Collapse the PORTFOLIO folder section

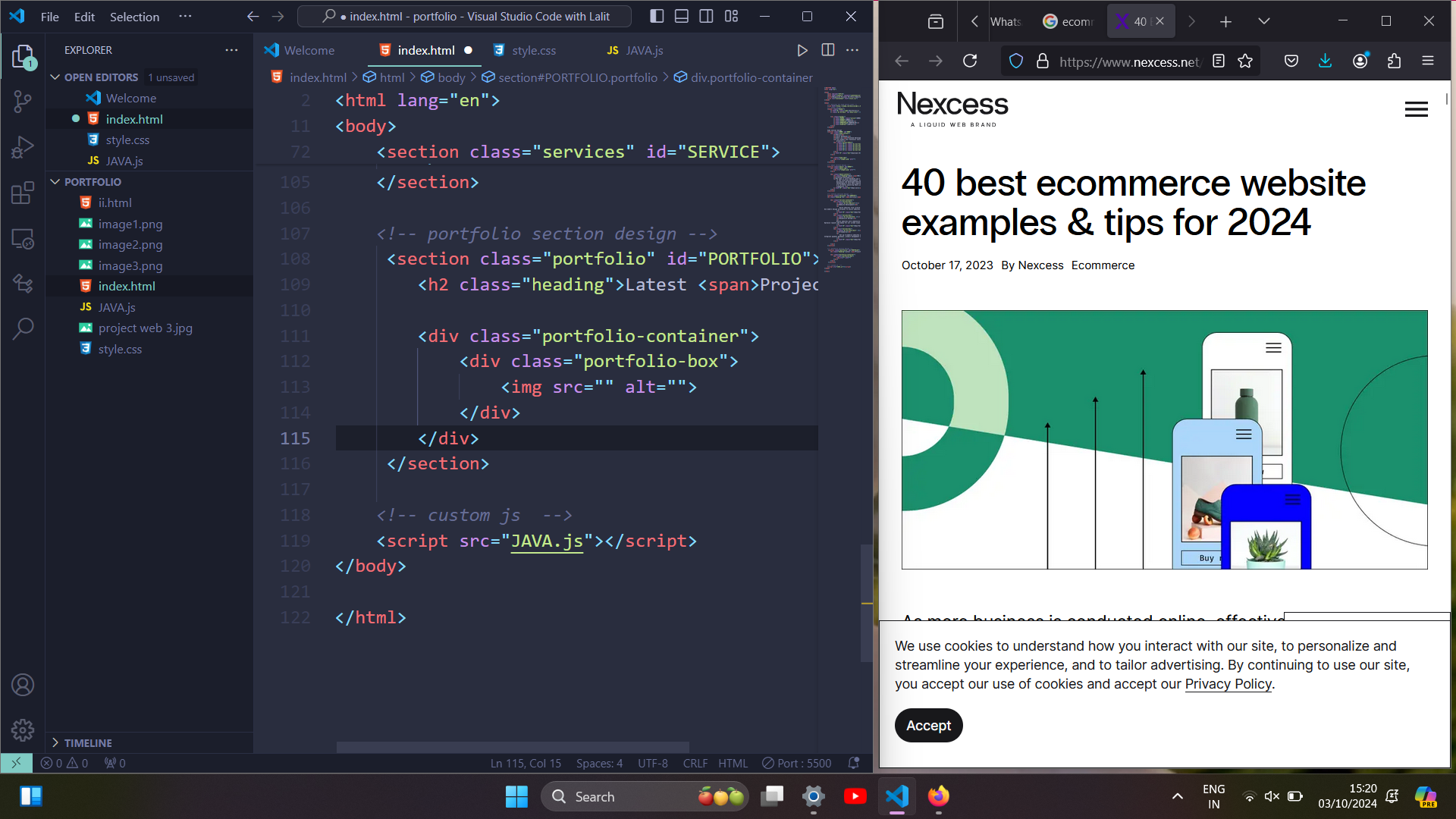coord(55,182)
